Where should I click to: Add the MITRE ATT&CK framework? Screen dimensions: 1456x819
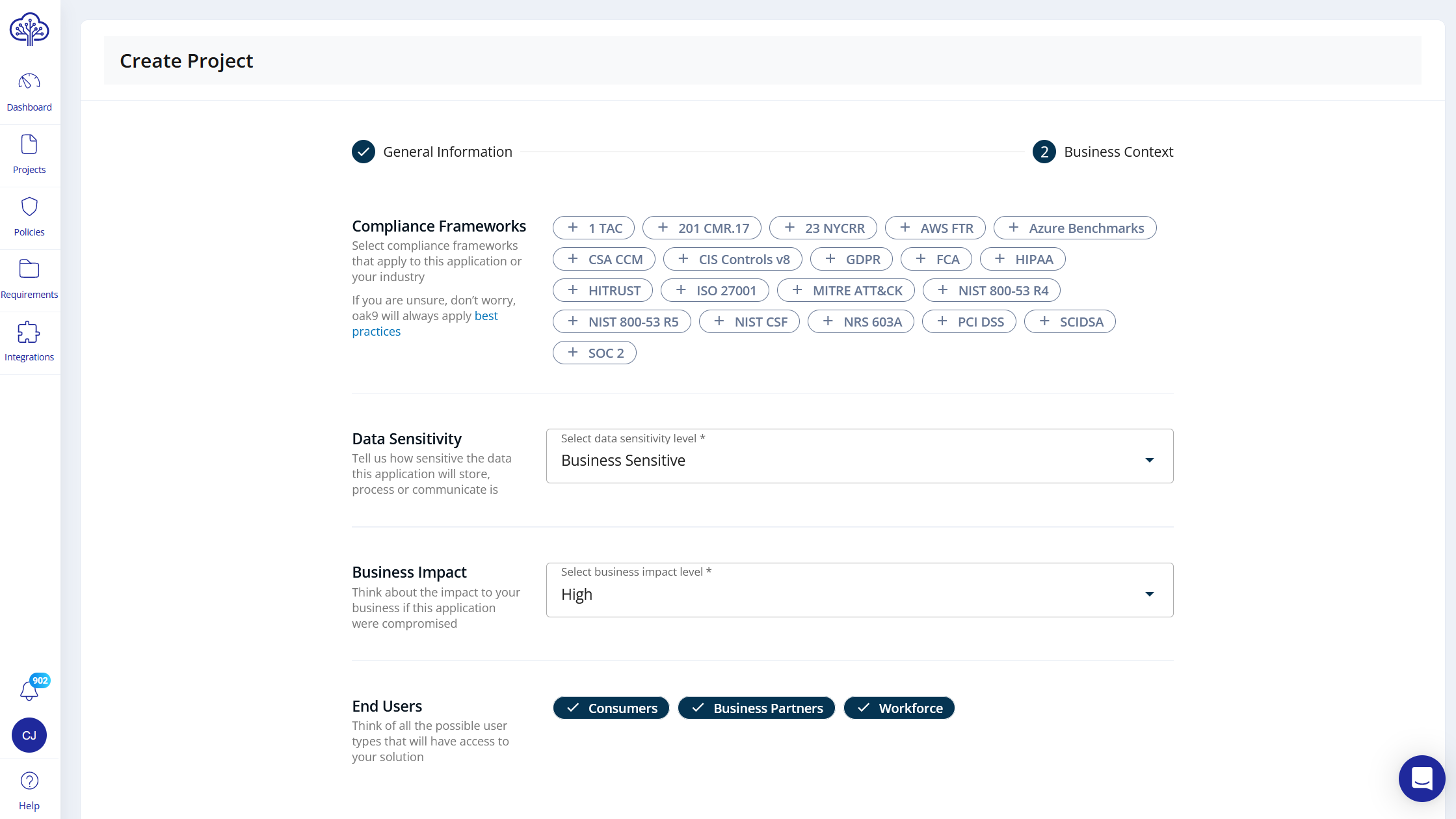click(846, 290)
